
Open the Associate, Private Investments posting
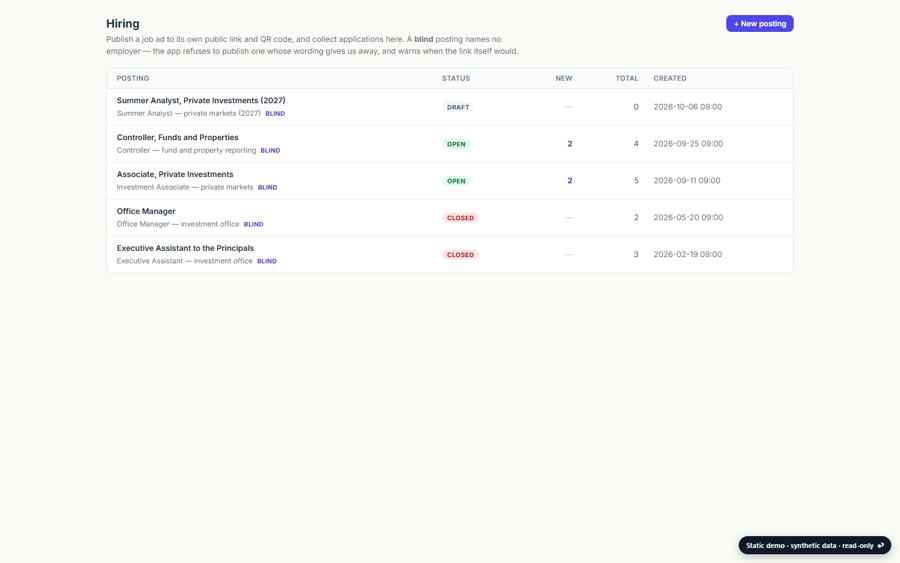[175, 174]
